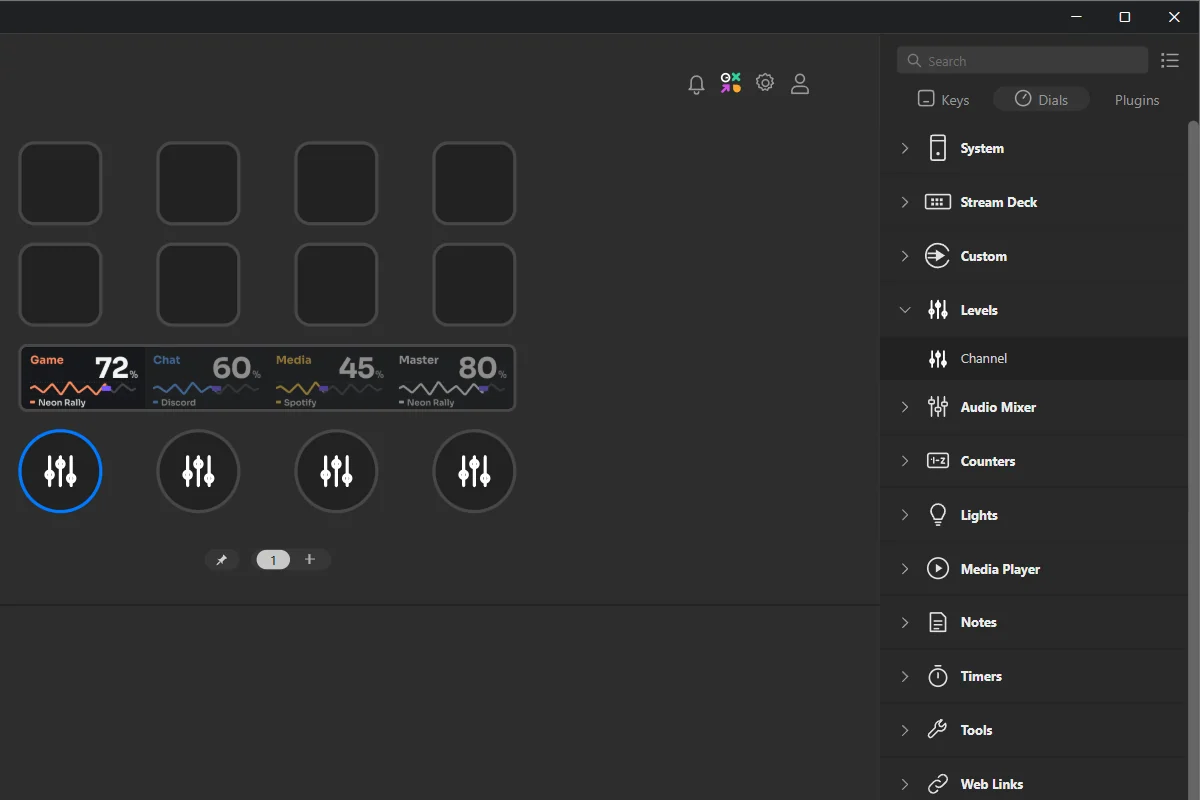Expand the Notes category chevron
This screenshot has width=1200, height=800.
coord(905,622)
